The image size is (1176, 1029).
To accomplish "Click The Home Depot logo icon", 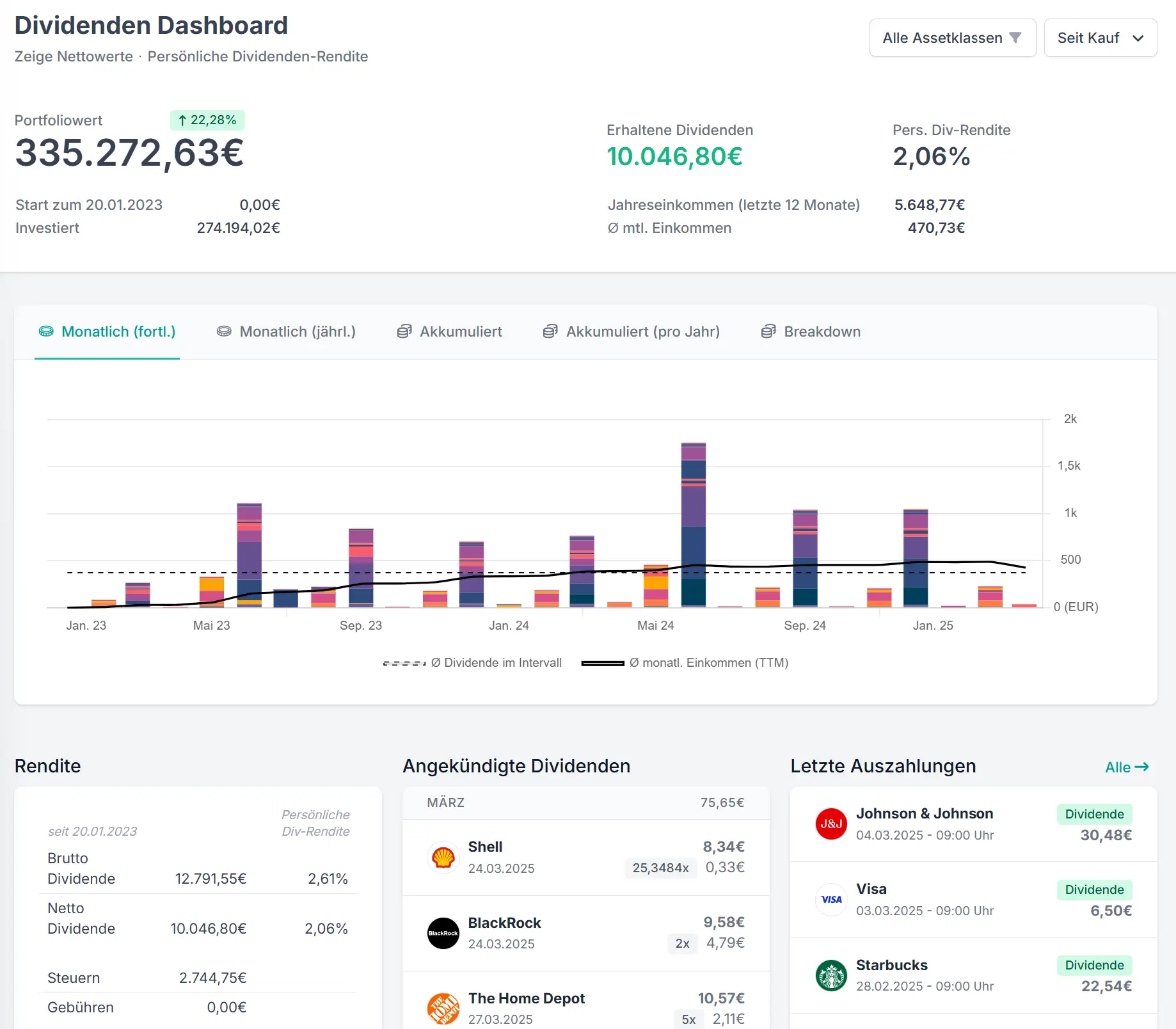I will [x=443, y=1009].
